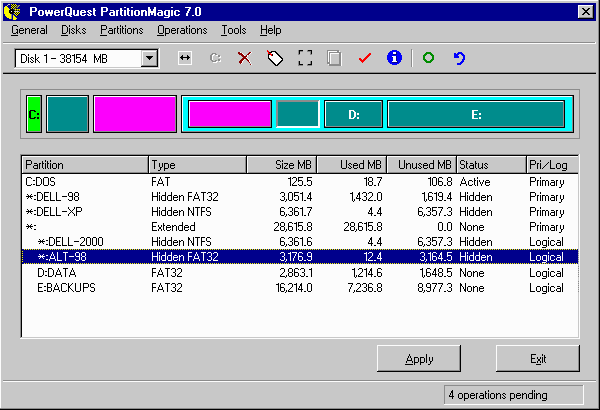Select the green C: partition block

coord(33,115)
